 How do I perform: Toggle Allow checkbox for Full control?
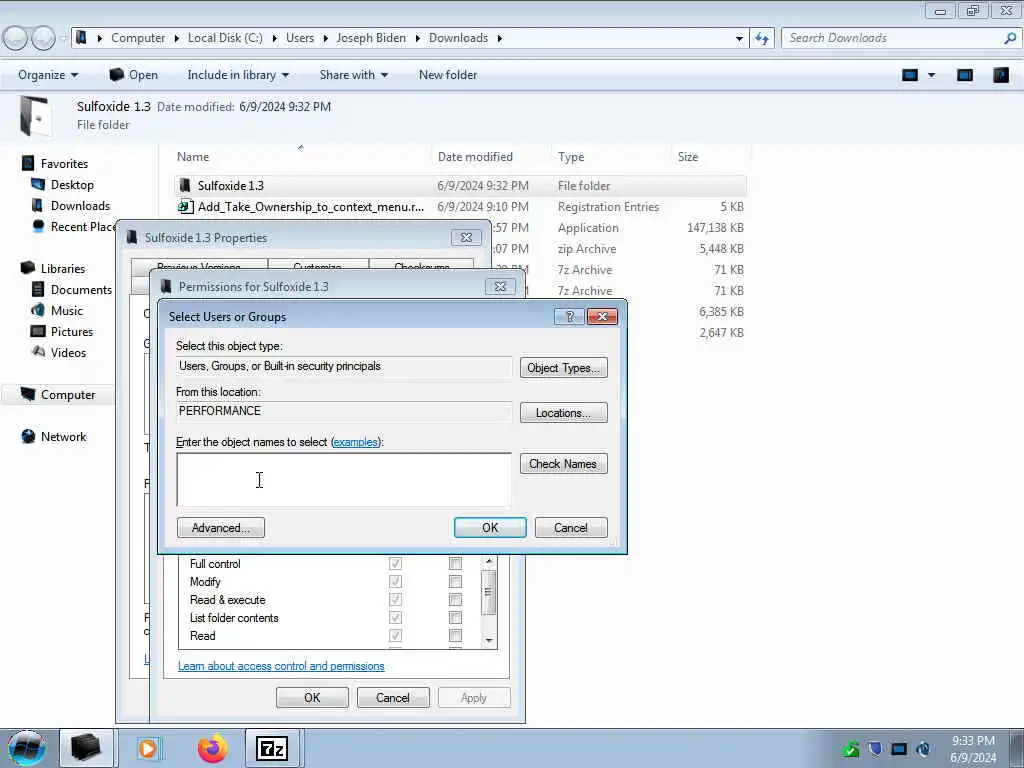(395, 564)
